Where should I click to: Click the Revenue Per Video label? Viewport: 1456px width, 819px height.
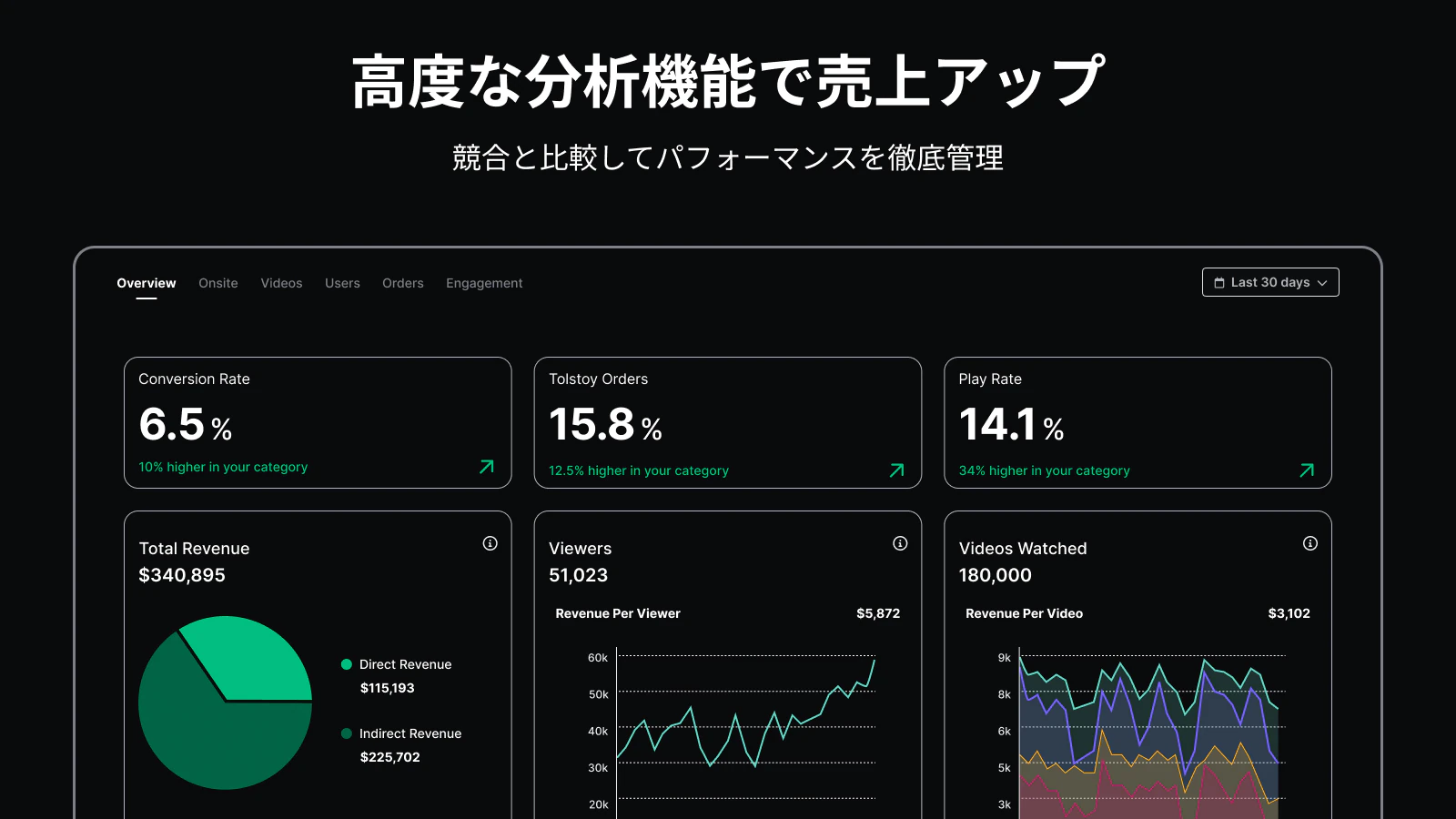[1024, 613]
